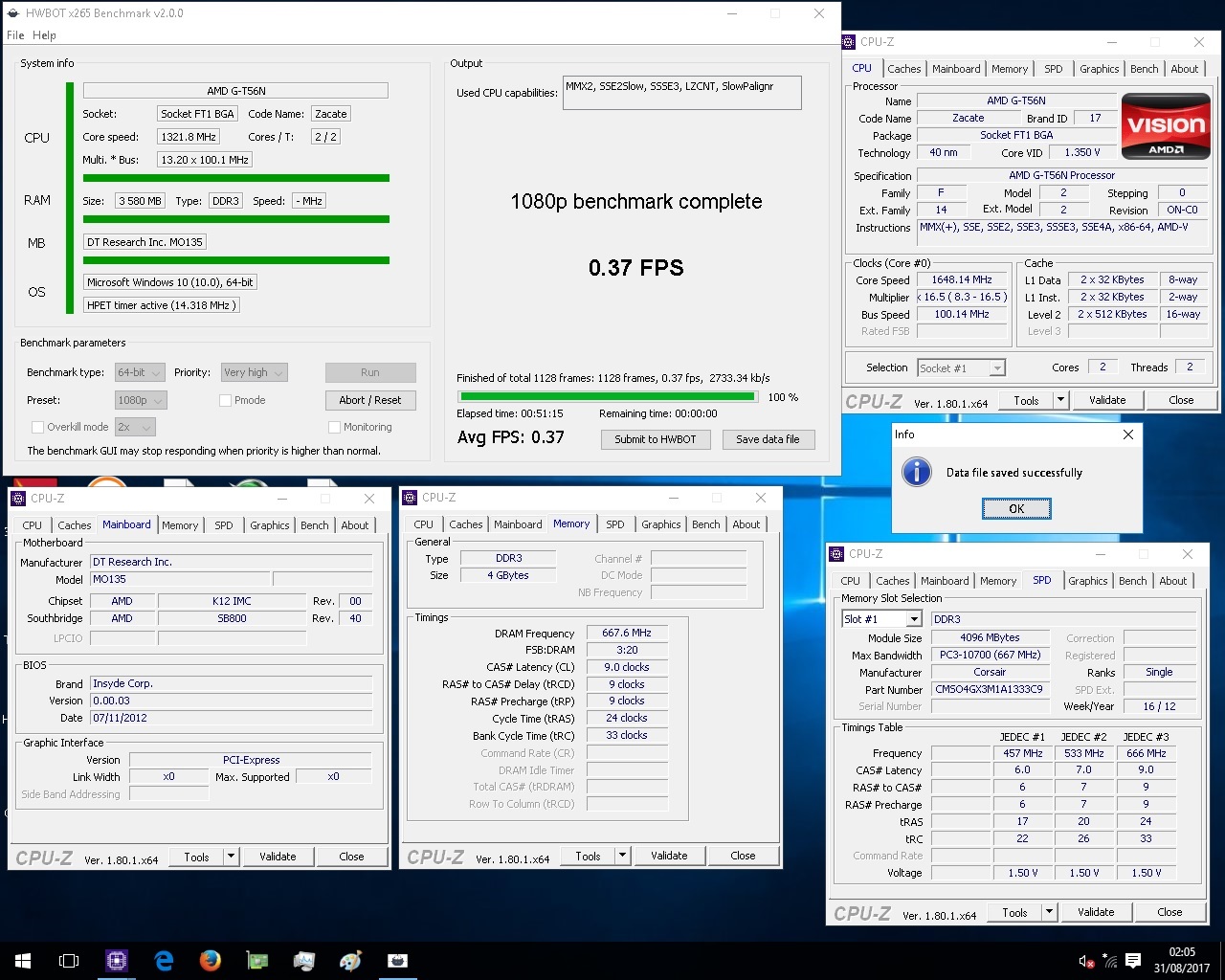Screen dimensions: 1225x980
Task: Open the Slot #1 dropdown in SPD window
Action: tap(880, 619)
